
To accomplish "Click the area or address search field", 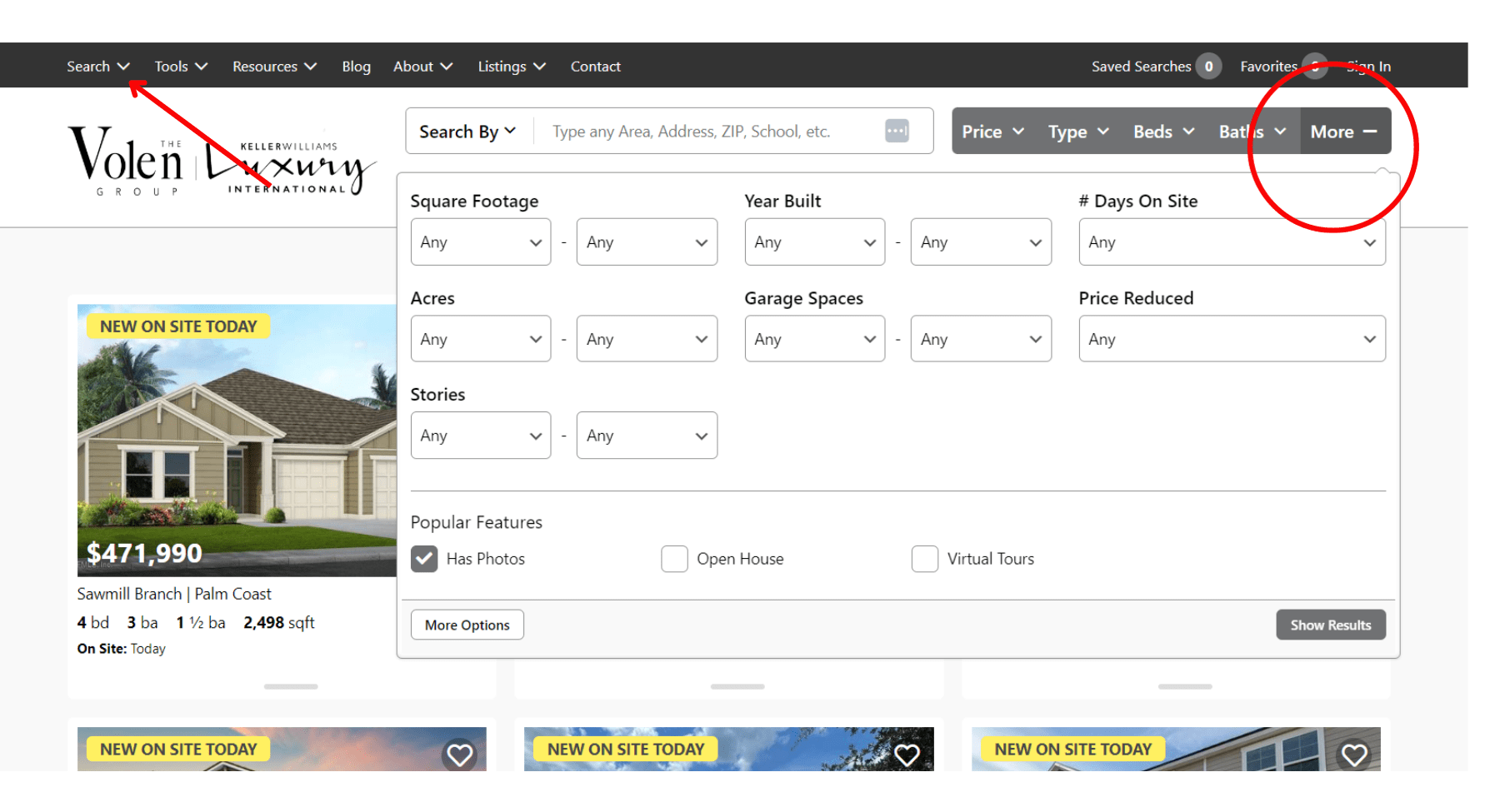I will click(708, 132).
